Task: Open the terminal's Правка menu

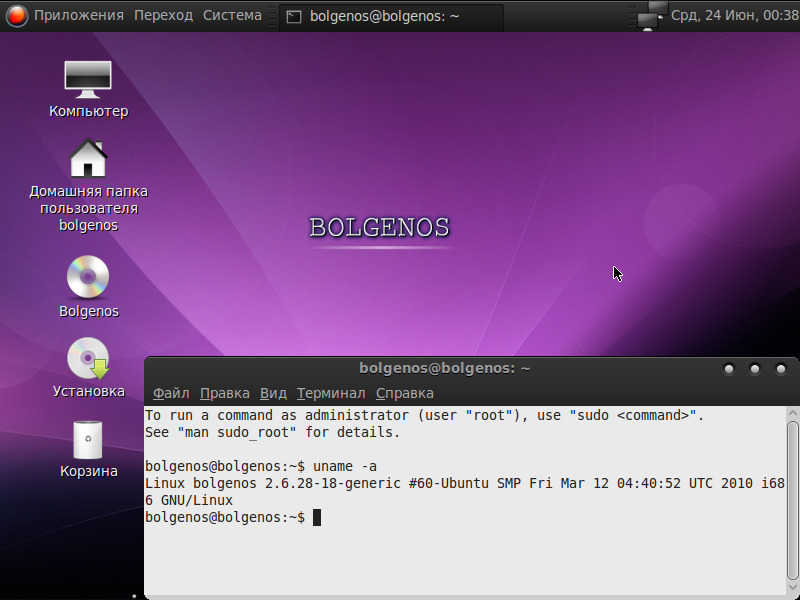Action: [225, 393]
